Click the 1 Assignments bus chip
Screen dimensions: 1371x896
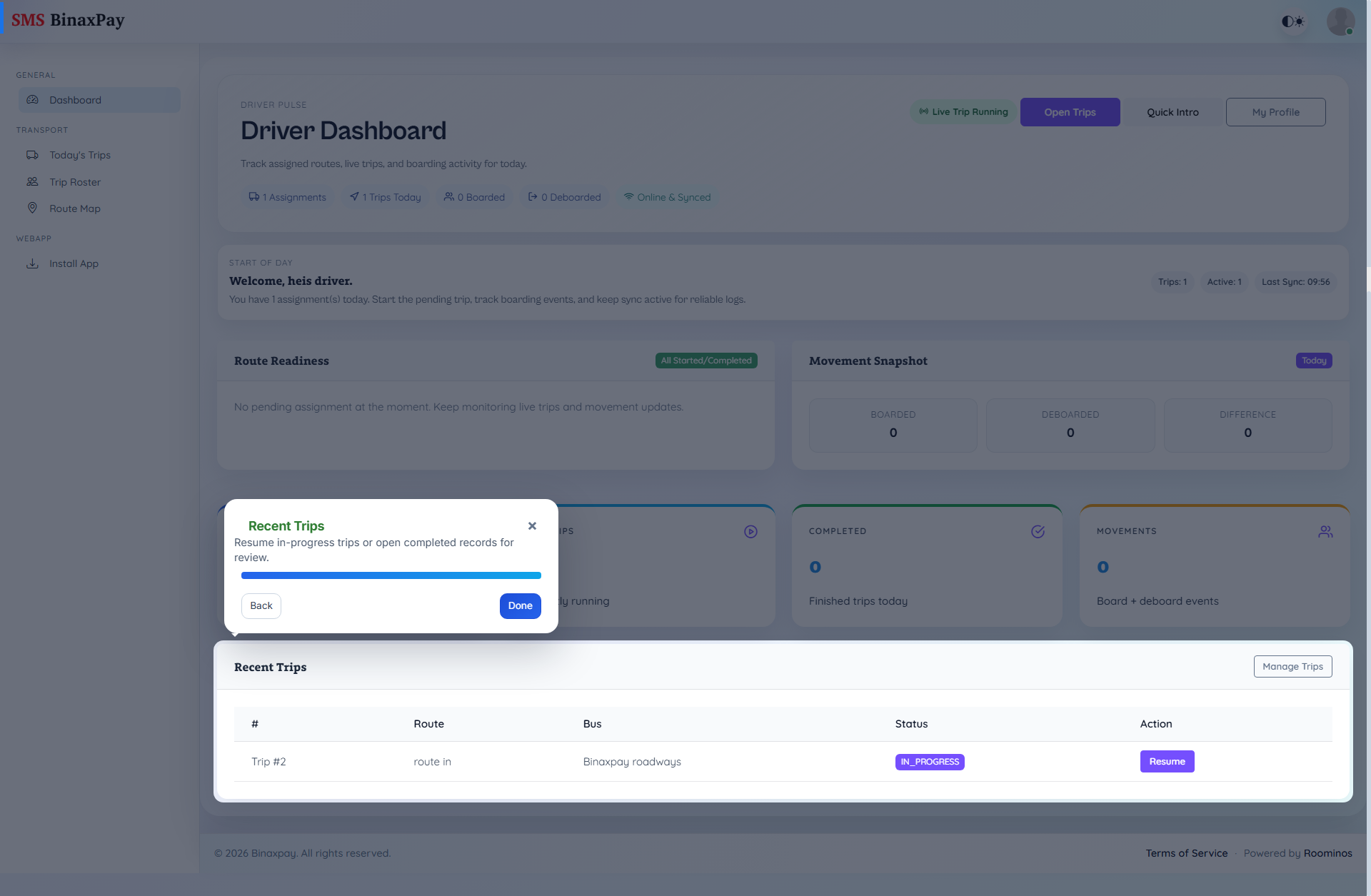(287, 197)
